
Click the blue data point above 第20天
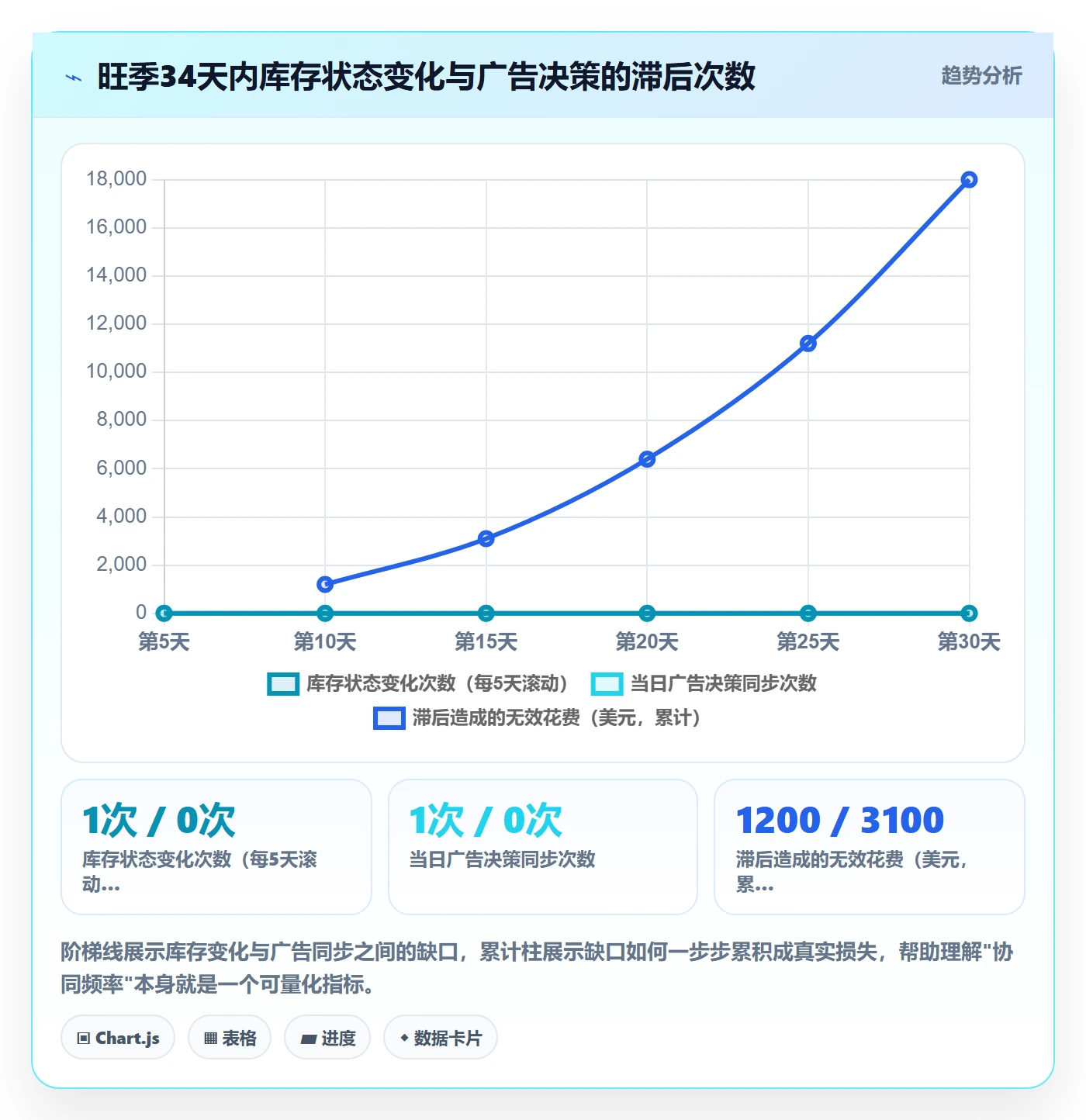click(x=647, y=459)
